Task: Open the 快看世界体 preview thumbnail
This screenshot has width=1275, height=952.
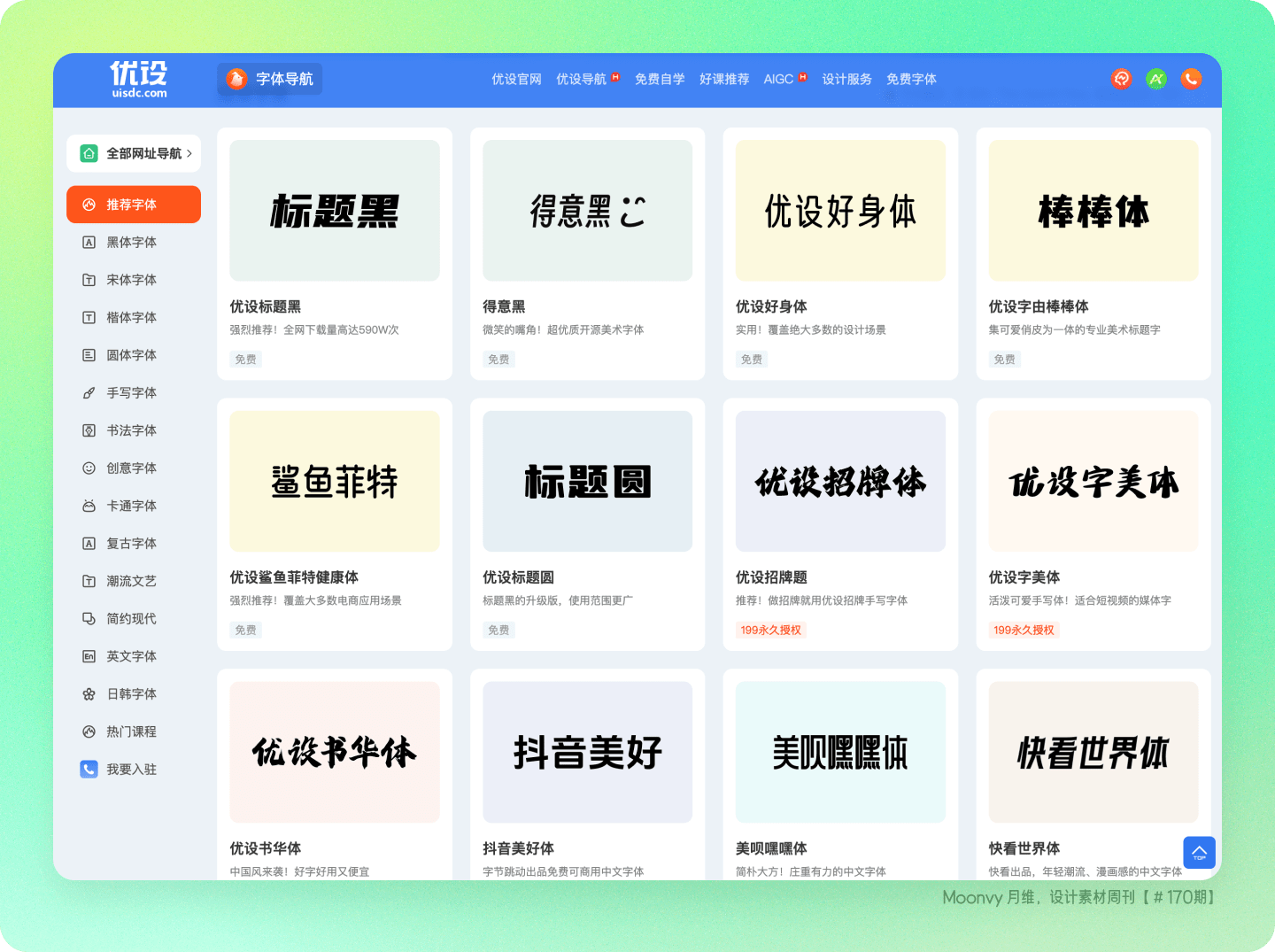Action: [x=1093, y=752]
